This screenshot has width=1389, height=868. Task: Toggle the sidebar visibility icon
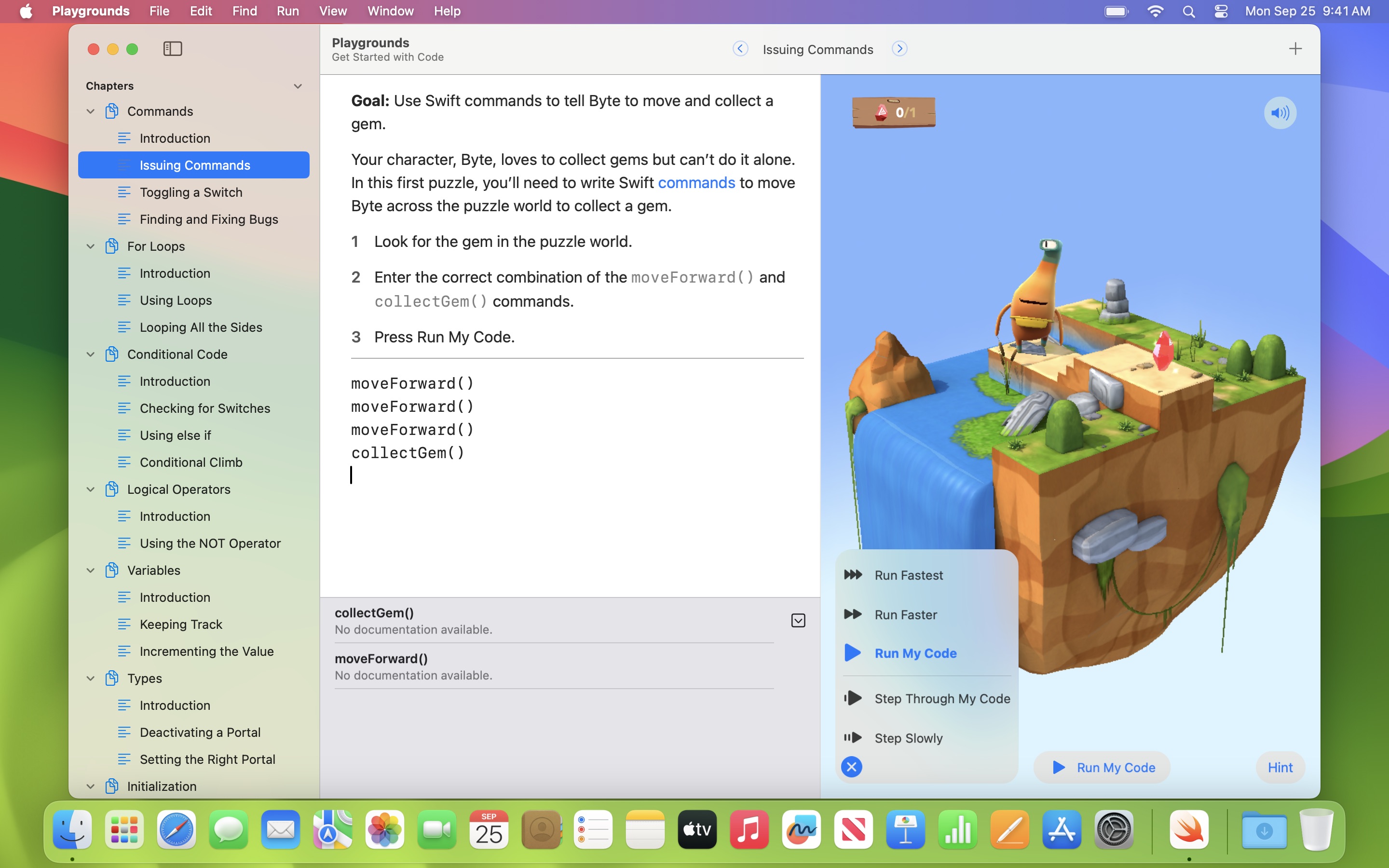click(172, 49)
